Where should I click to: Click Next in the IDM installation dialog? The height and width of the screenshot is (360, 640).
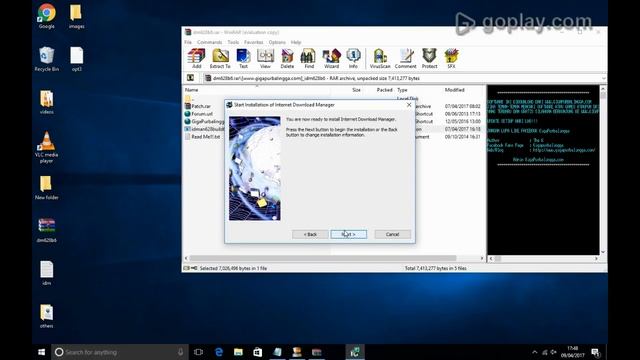(x=349, y=234)
